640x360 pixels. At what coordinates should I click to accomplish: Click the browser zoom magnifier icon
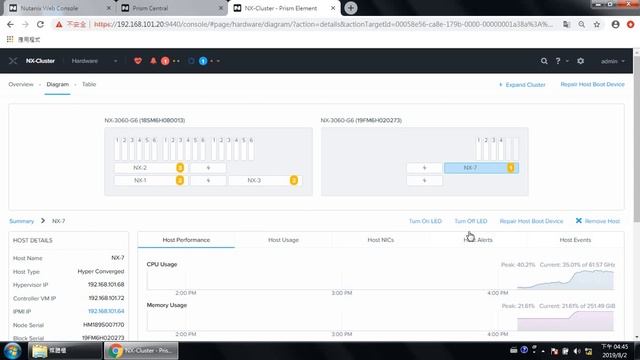tap(582, 24)
